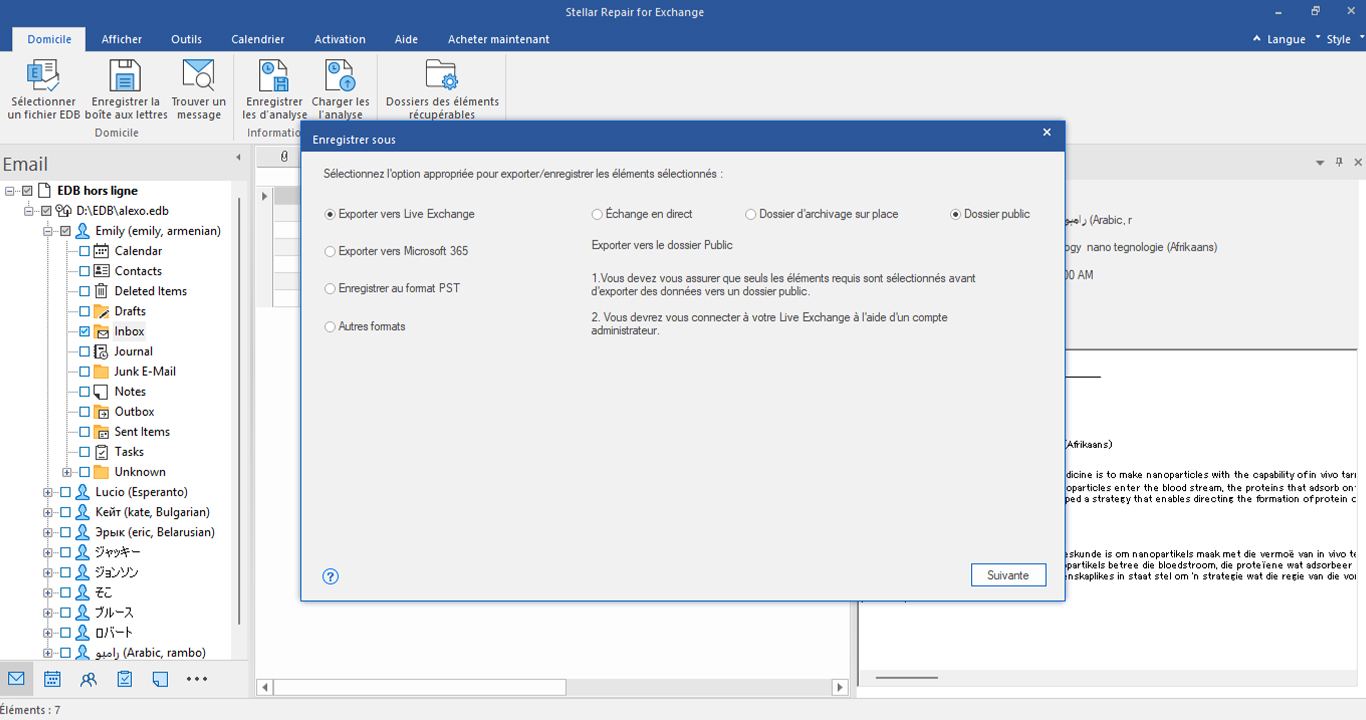Click Charger l'analyse icon
Image resolution: width=1366 pixels, height=720 pixels.
pos(340,76)
